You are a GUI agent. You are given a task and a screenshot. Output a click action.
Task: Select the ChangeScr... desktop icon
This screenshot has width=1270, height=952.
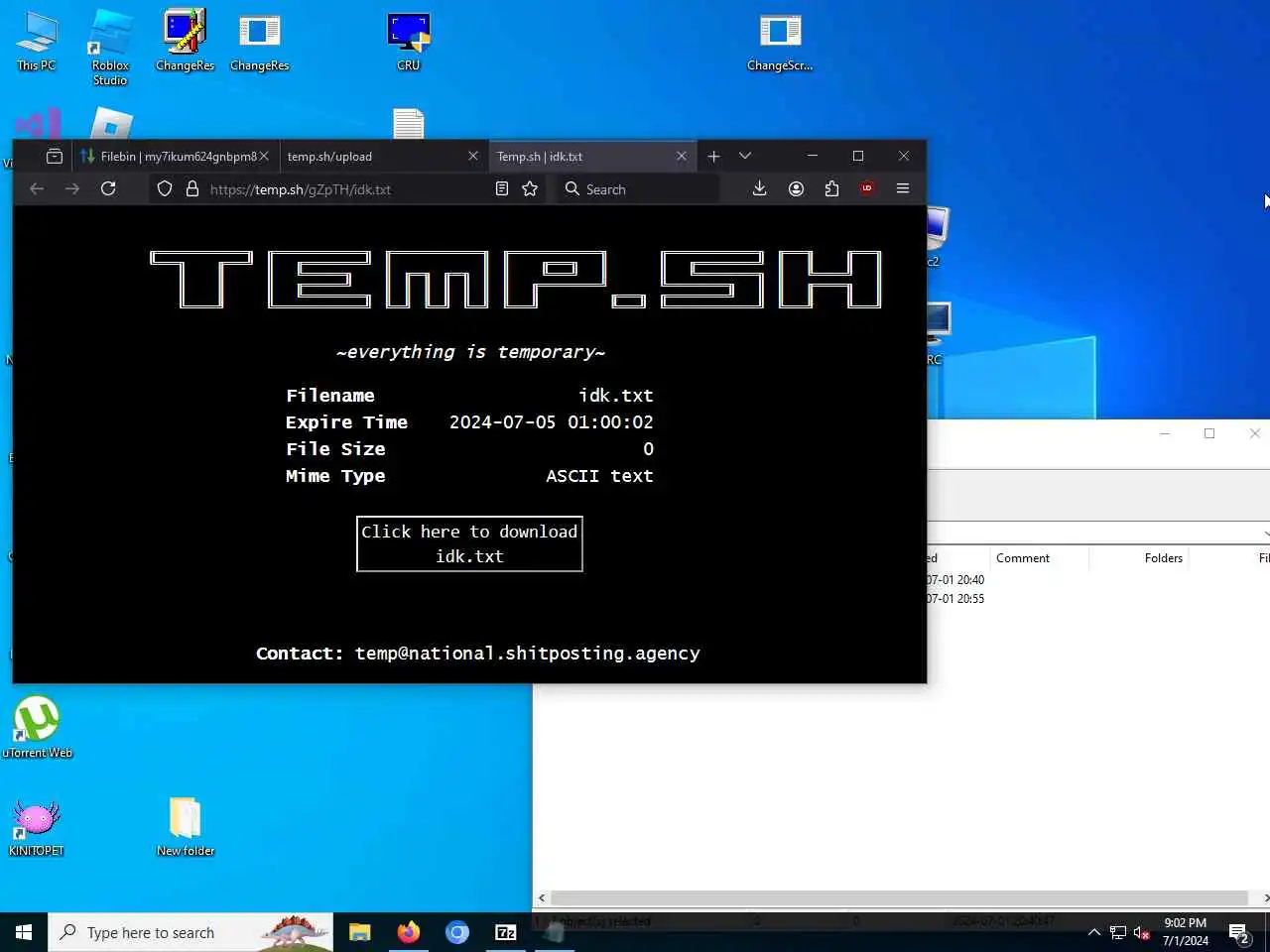pos(780,42)
